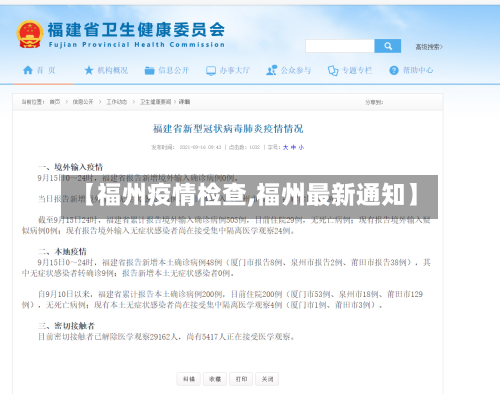Click the 二、本地疫情 heading

tap(62, 252)
